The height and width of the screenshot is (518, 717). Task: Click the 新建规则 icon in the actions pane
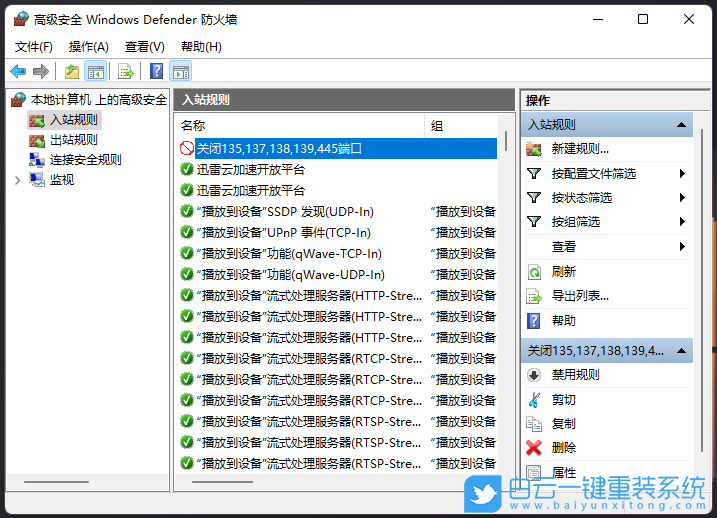point(534,149)
